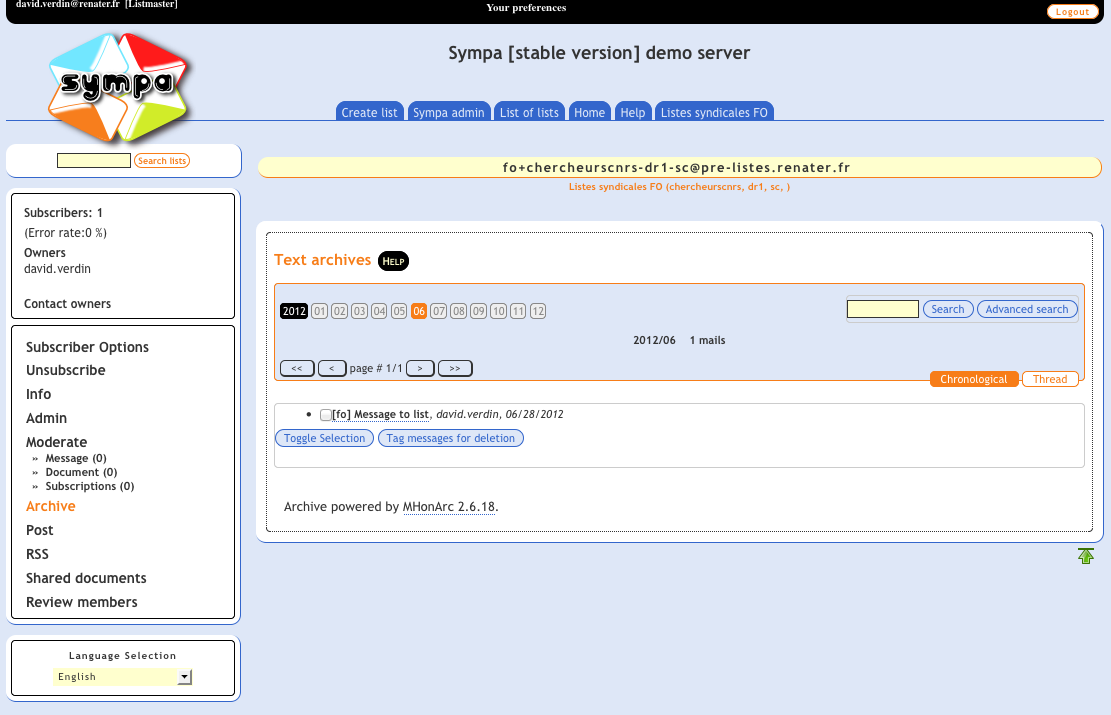Image resolution: width=1111 pixels, height=715 pixels.
Task: Open Moderate Subscriptions (0) item
Action: click(90, 486)
